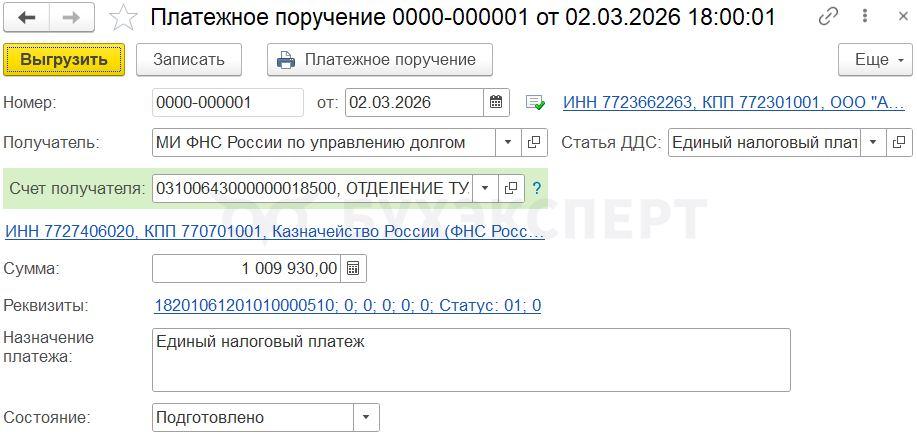Screen dimensions: 917x440
Task: Click the forward navigation arrow
Action: [72, 17]
